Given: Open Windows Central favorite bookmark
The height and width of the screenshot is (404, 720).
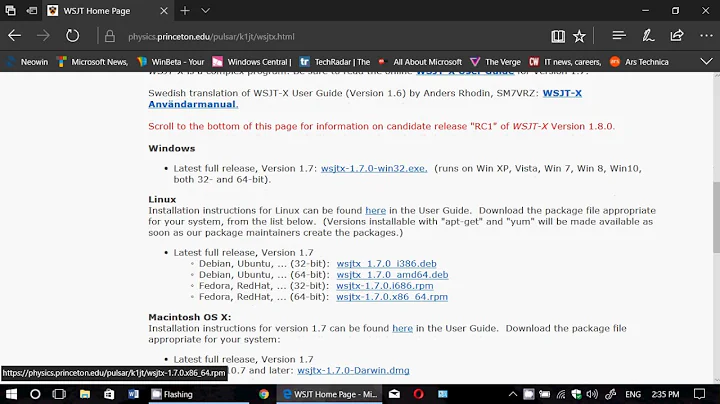Looking at the screenshot, I should click(252, 62).
